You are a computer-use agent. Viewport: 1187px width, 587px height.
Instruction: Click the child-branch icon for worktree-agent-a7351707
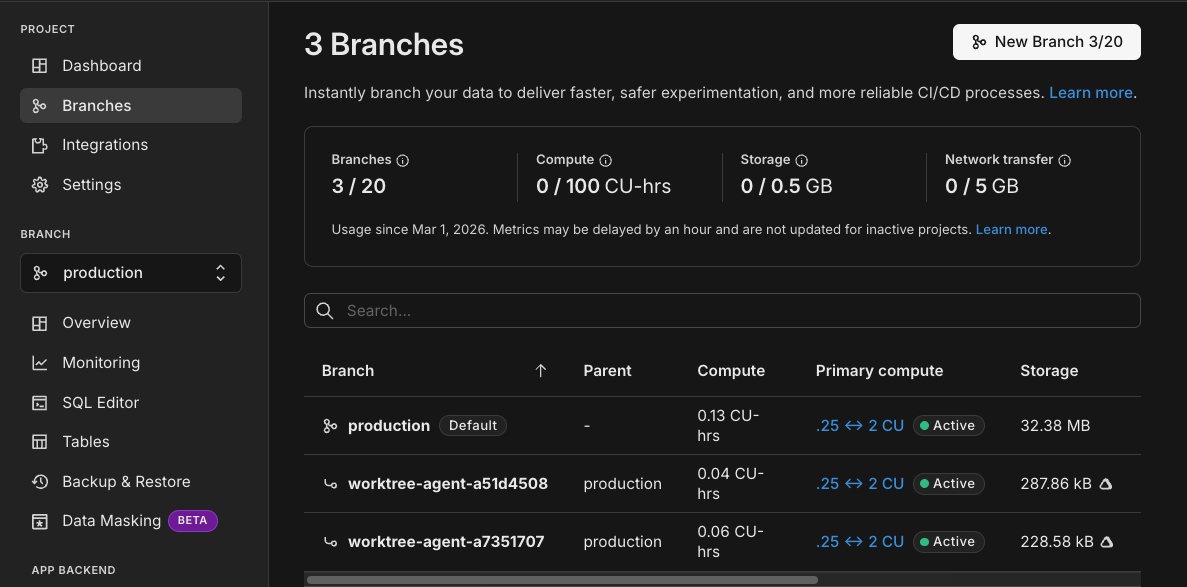pos(330,542)
